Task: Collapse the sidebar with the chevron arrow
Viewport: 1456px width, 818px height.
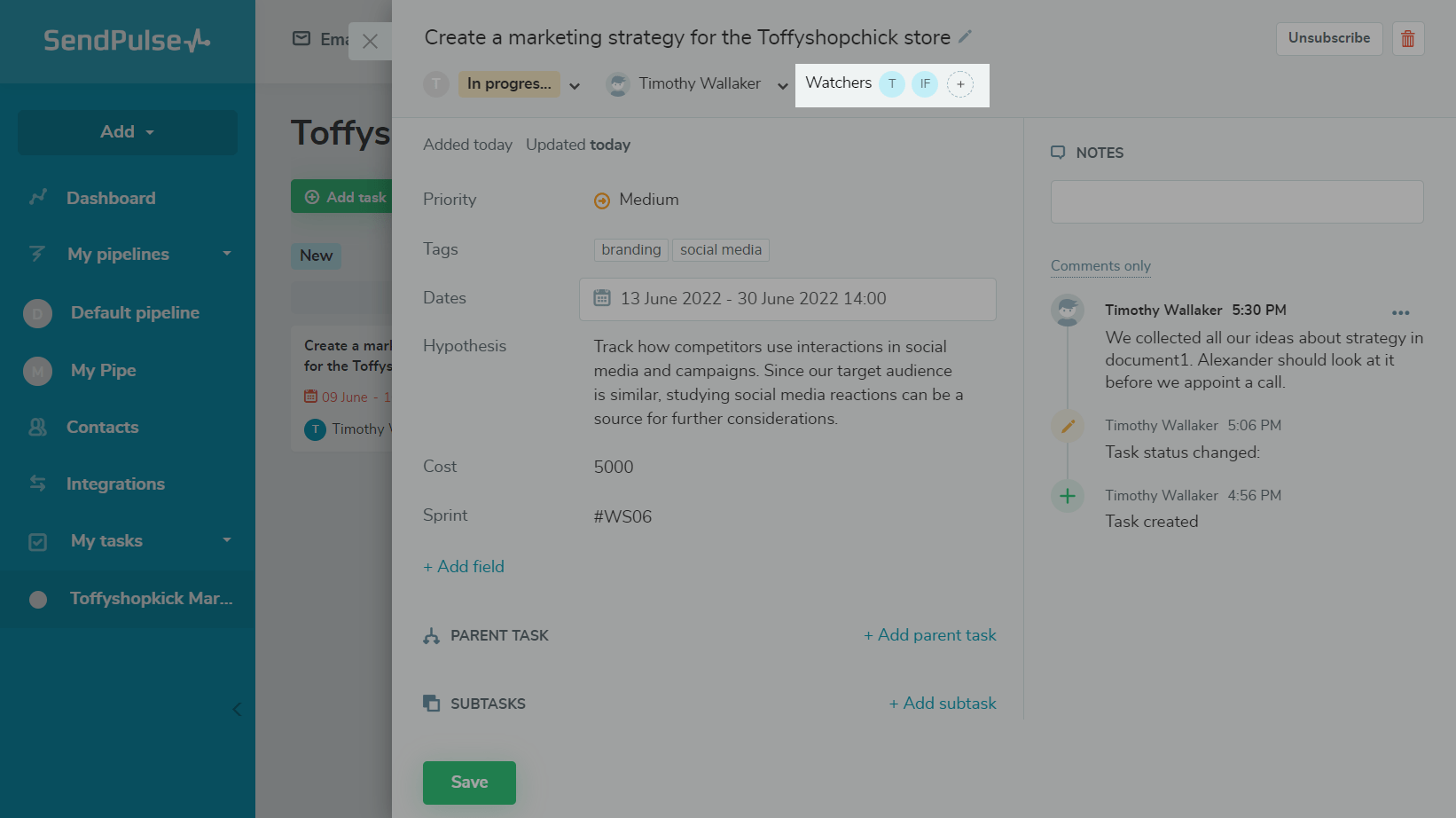Action: pyautogui.click(x=237, y=709)
